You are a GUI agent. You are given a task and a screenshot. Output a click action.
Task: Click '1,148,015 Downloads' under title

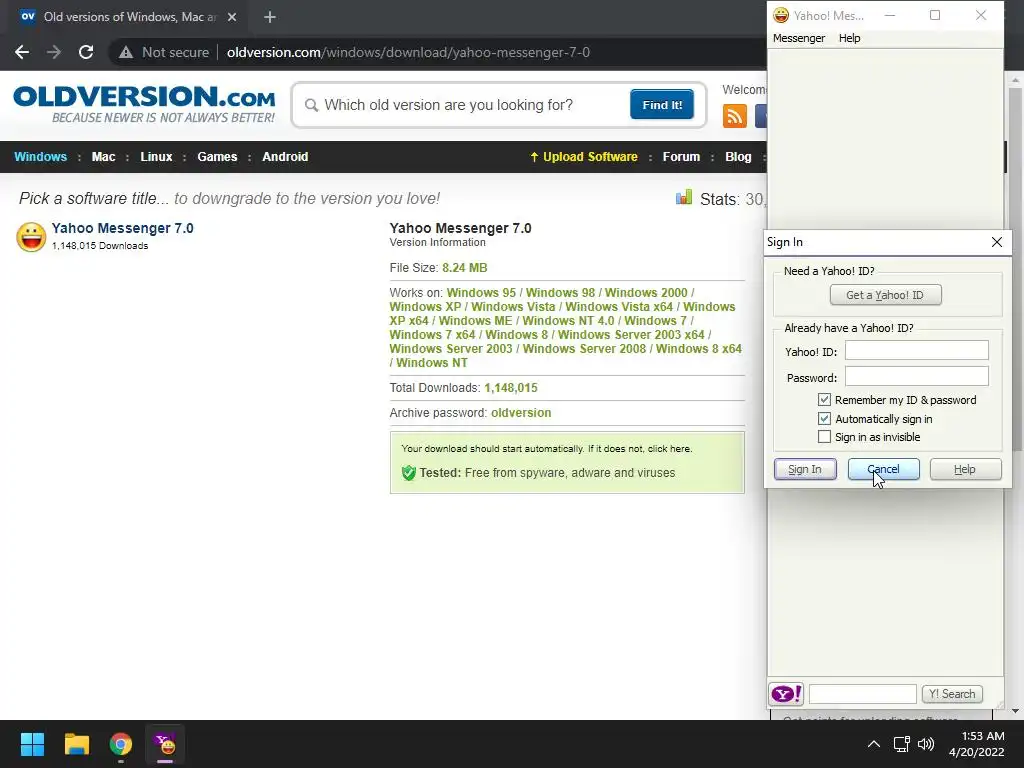[100, 246]
